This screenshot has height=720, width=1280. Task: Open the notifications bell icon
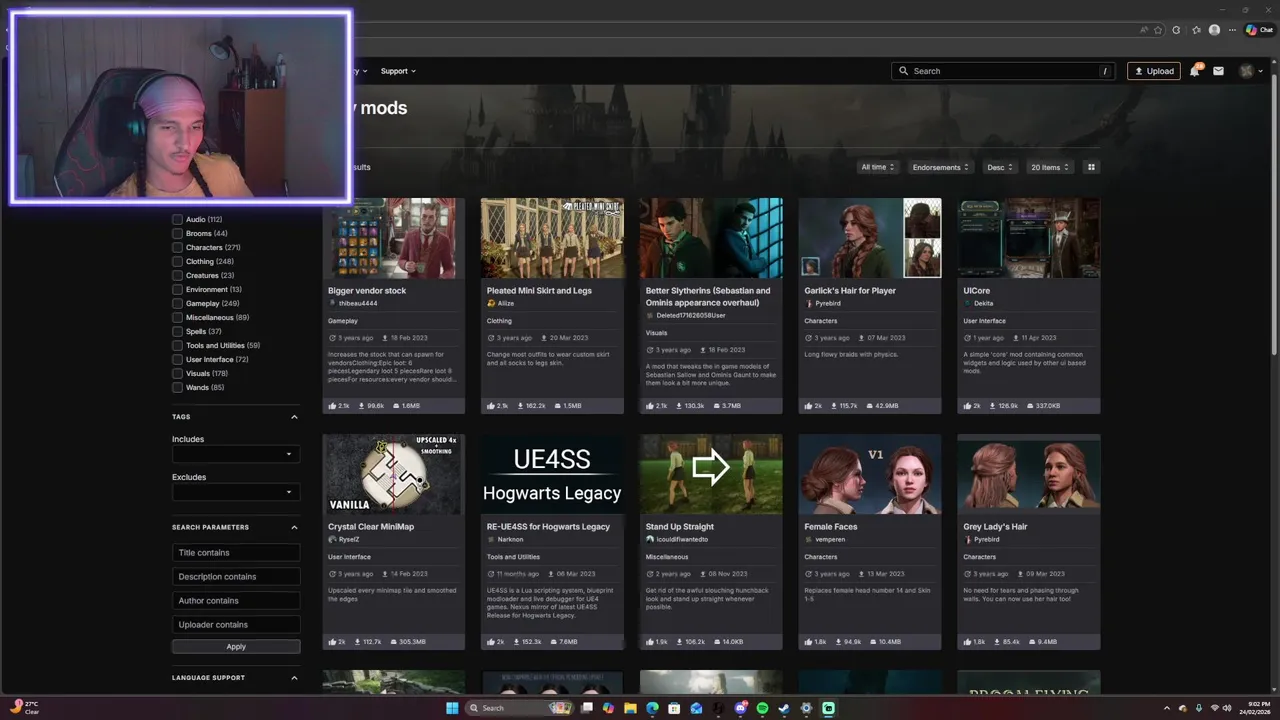[x=1194, y=71]
